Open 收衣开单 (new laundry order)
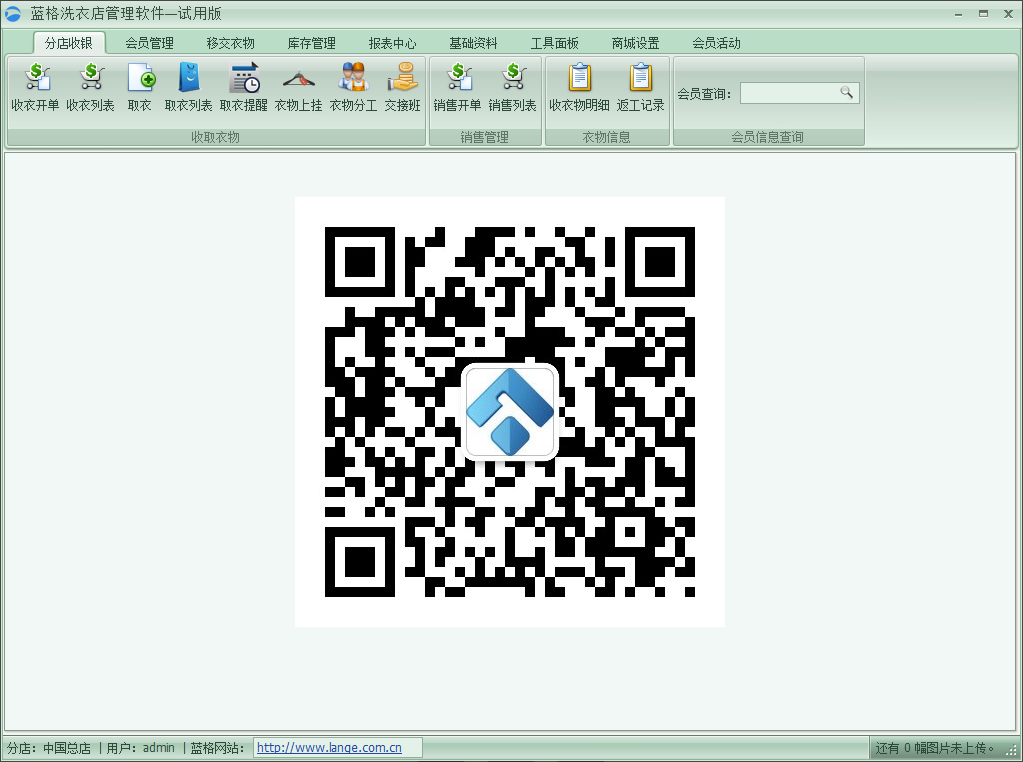The height and width of the screenshot is (762, 1023). pos(35,87)
